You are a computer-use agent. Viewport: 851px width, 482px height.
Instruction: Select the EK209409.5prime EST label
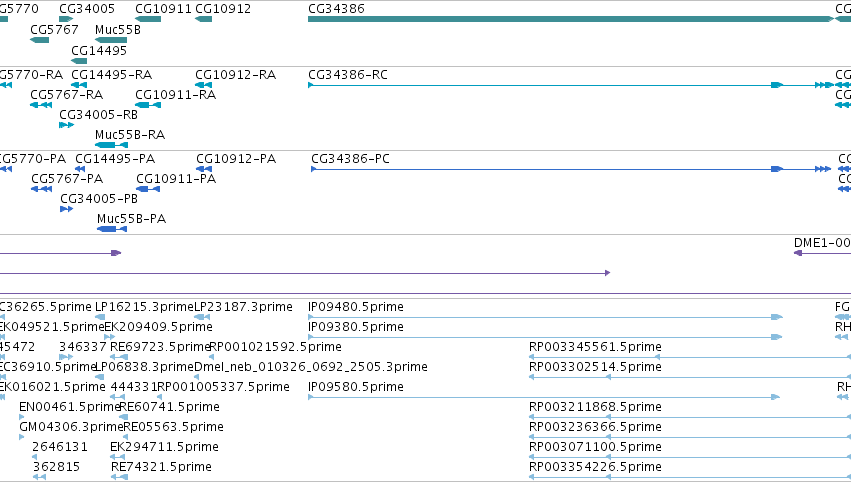pyautogui.click(x=158, y=327)
